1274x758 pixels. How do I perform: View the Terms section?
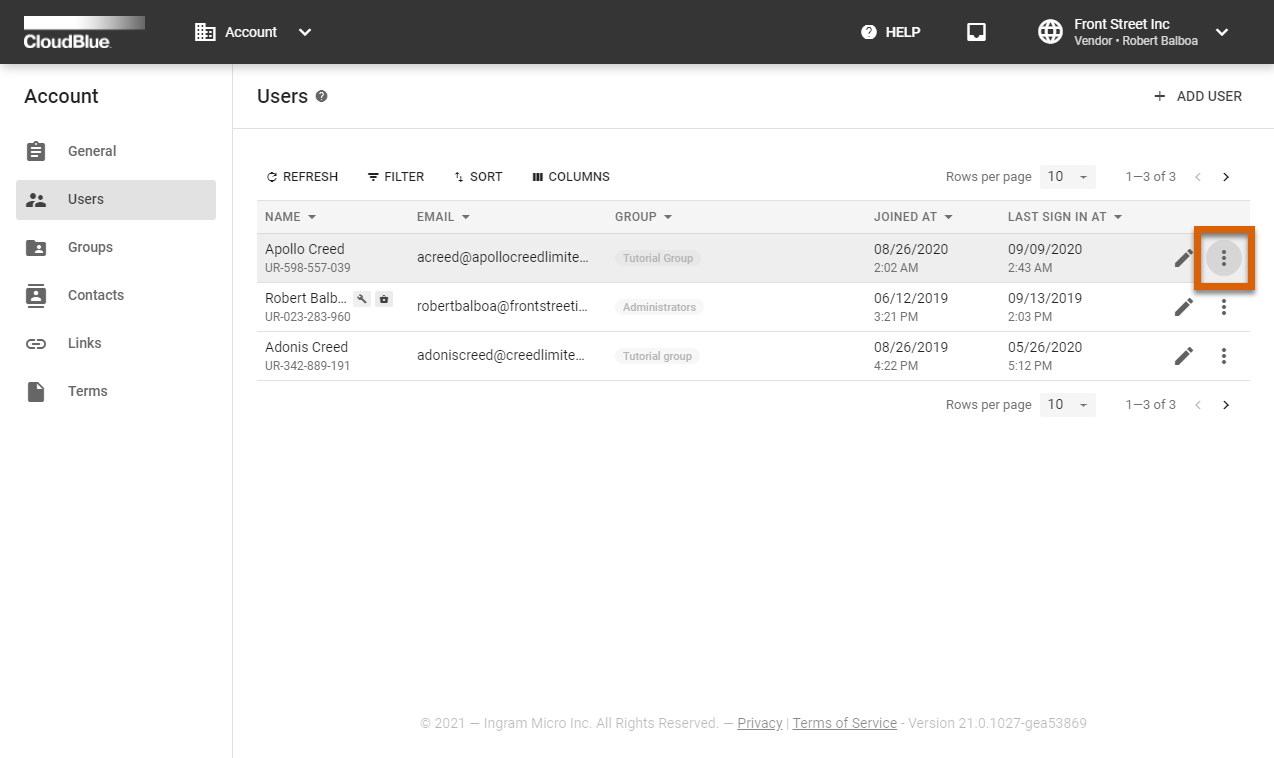click(87, 391)
